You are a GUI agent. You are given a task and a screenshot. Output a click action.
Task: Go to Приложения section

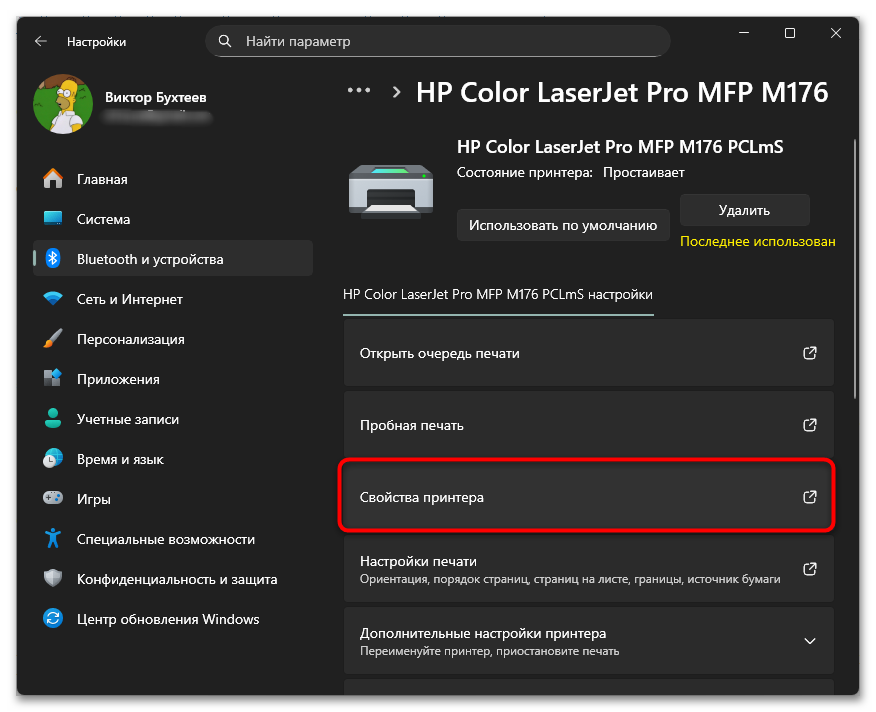click(173, 378)
